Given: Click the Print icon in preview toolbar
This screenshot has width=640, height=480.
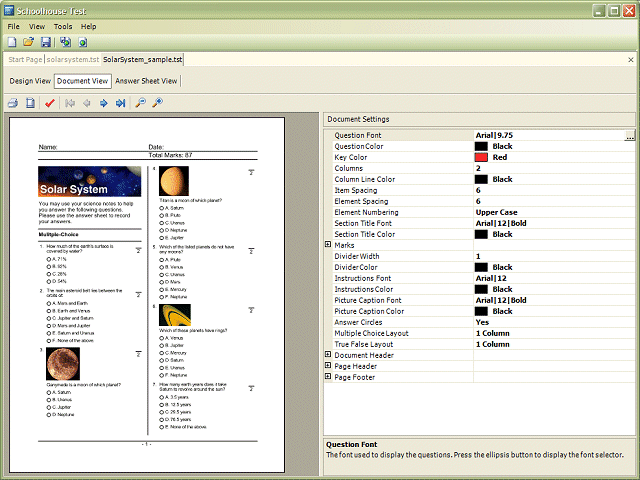Looking at the screenshot, I should tap(13, 103).
